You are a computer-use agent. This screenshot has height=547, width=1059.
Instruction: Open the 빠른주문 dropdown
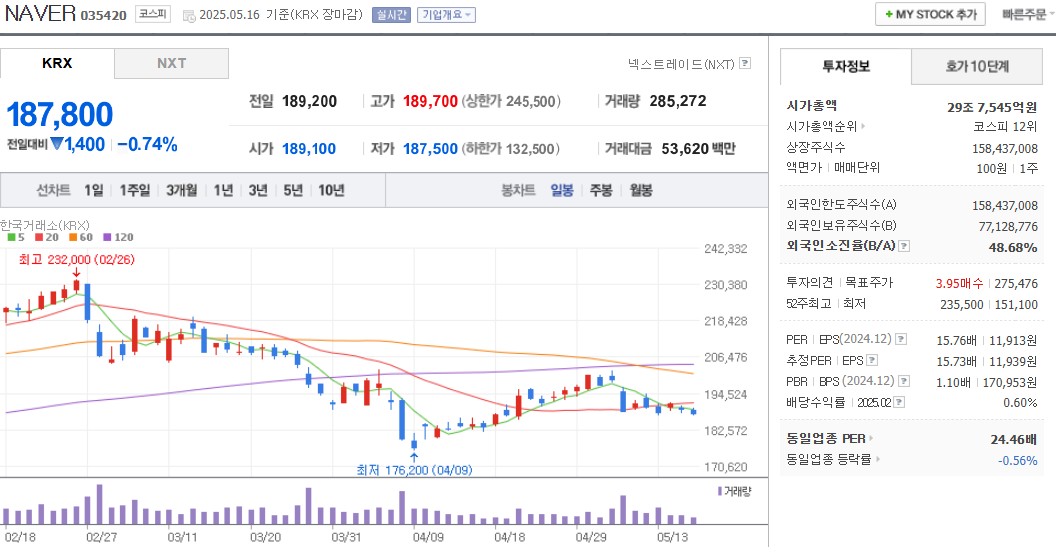coord(1029,14)
